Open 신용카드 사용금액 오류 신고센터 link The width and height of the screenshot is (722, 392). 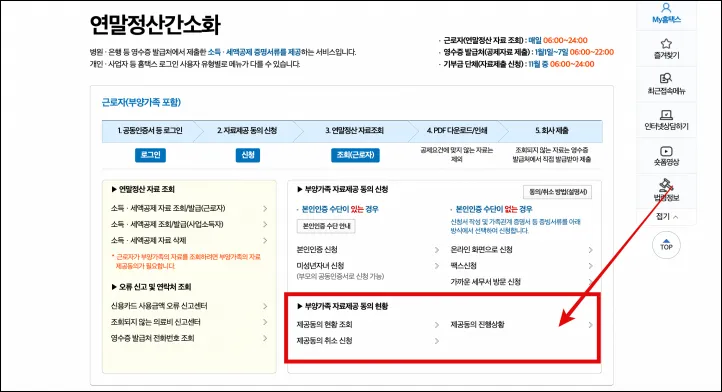pos(159,306)
